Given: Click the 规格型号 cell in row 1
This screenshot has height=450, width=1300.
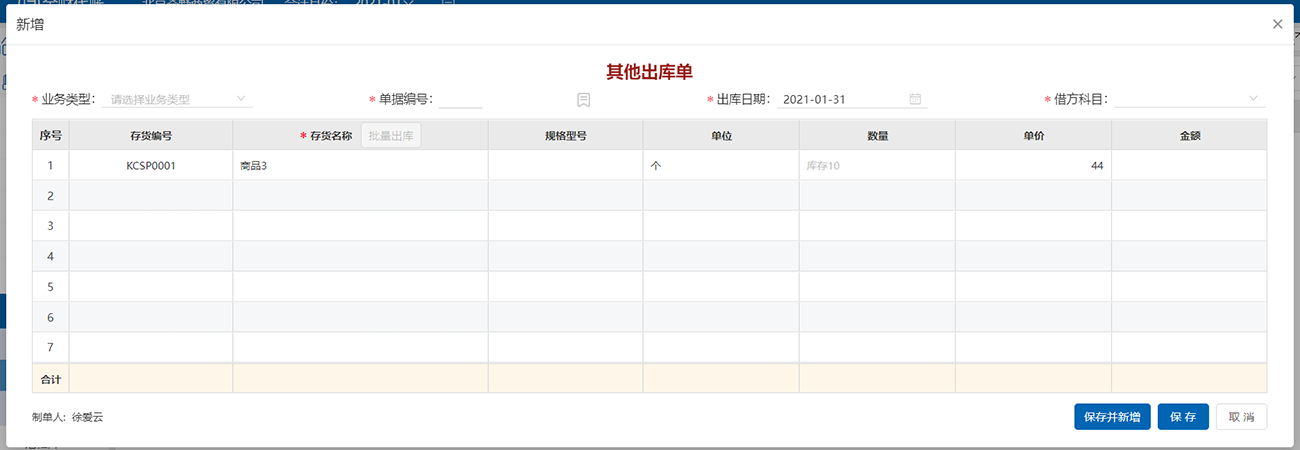Looking at the screenshot, I should tap(565, 166).
